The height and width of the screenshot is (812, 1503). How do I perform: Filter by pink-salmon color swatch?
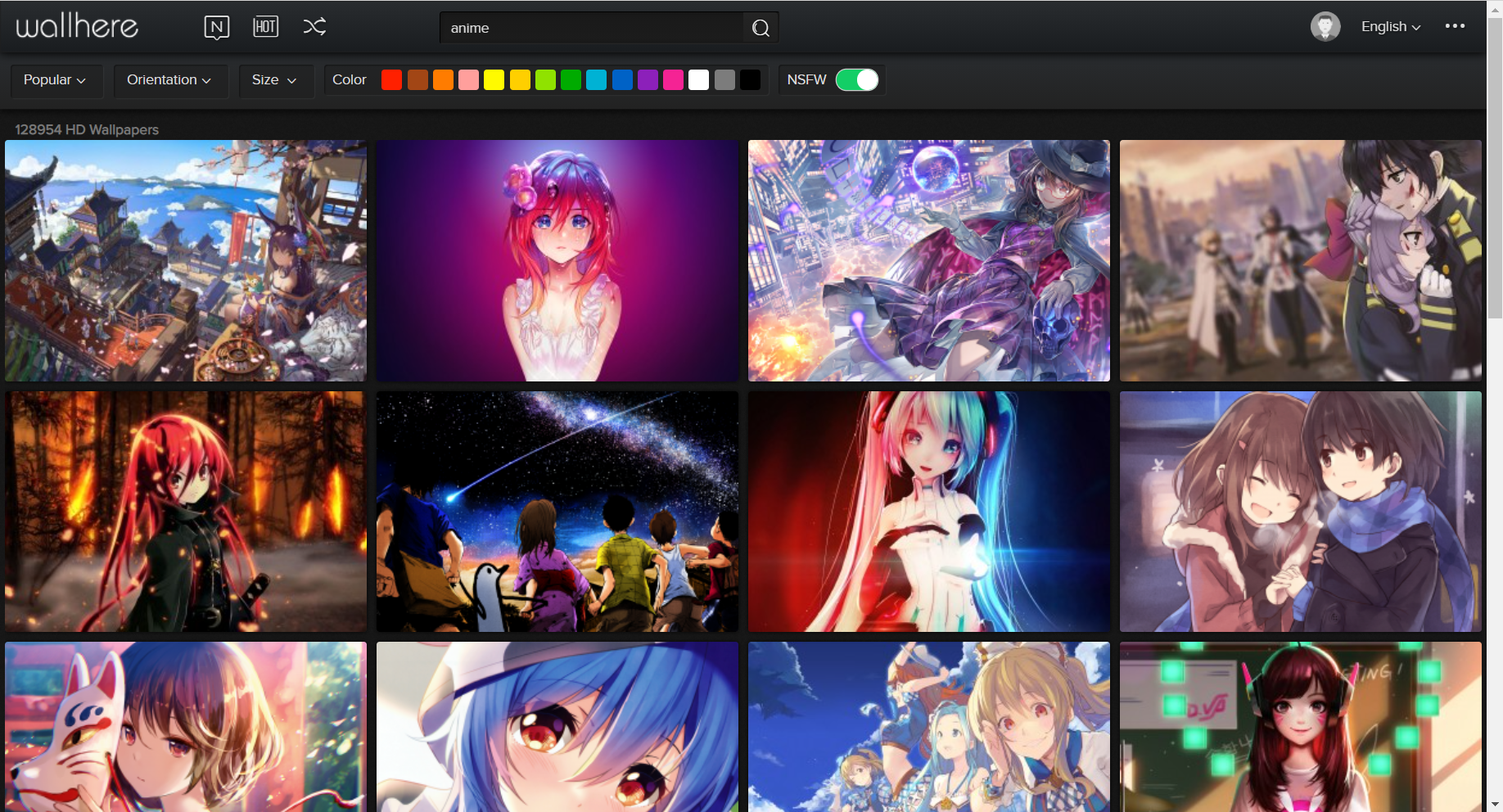(468, 80)
